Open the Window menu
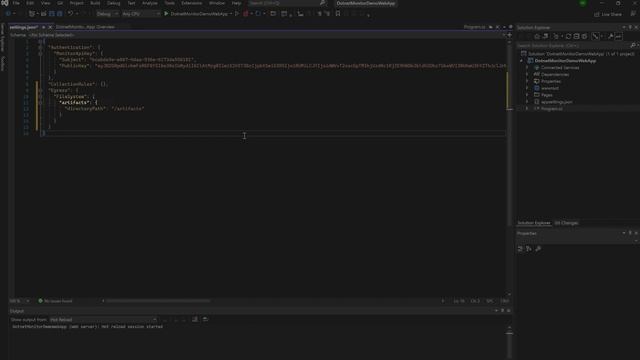Image resolution: width=640 pixels, height=360 pixels. click(217, 3)
